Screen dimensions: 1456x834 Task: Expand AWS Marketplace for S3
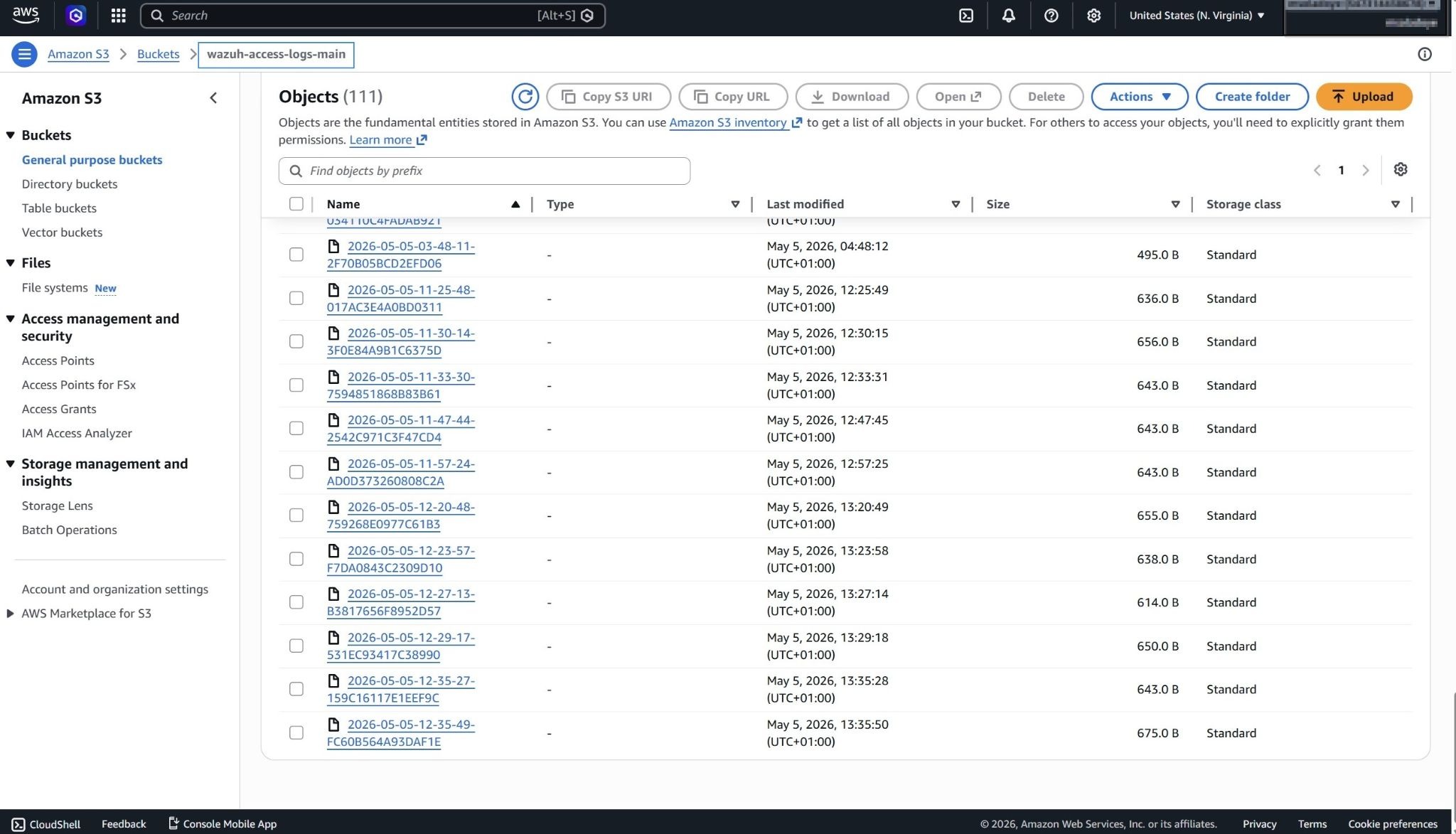[10, 614]
